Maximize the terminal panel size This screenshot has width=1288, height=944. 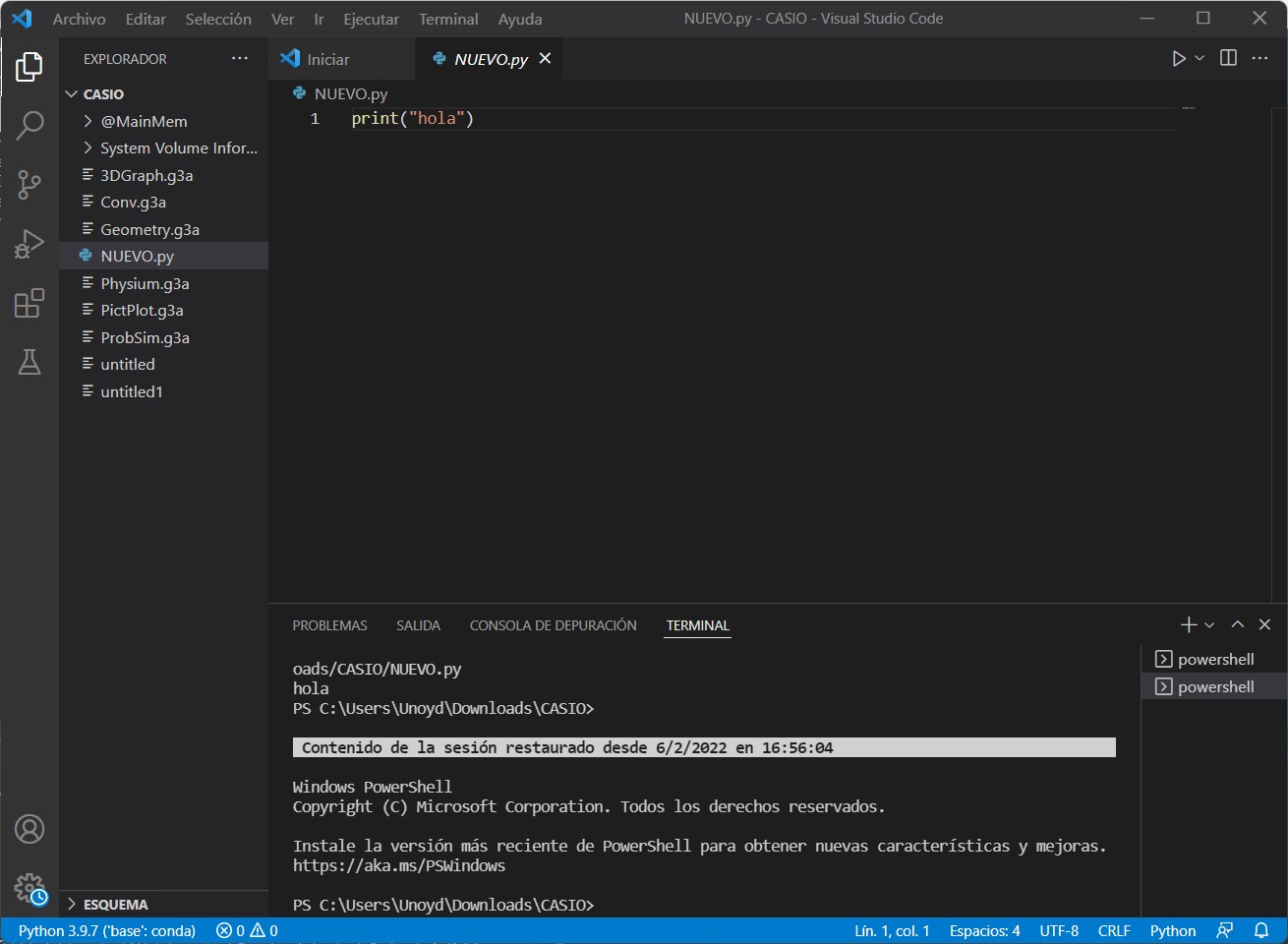[1237, 625]
